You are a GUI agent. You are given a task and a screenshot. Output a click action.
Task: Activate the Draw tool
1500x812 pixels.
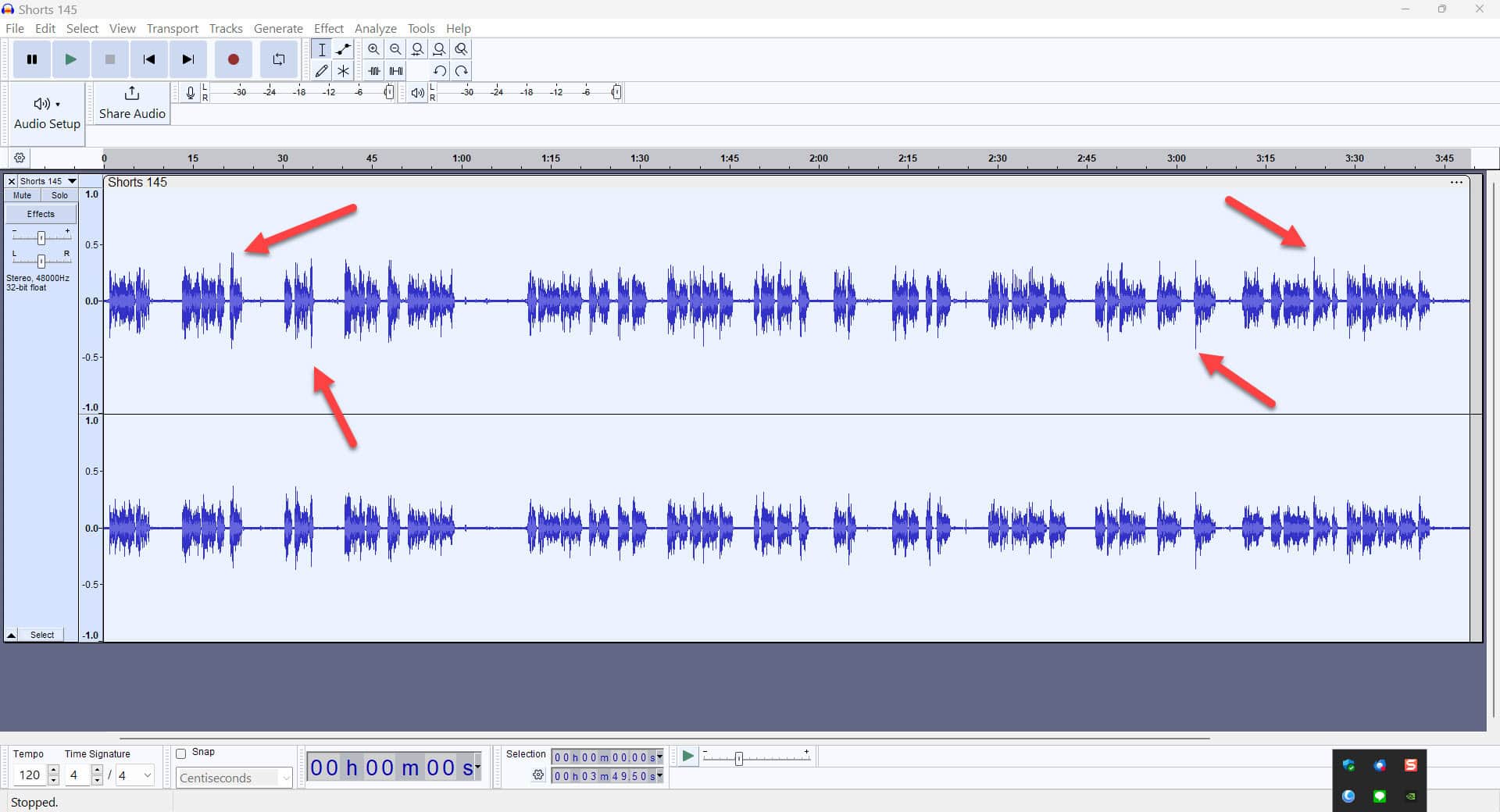(321, 70)
